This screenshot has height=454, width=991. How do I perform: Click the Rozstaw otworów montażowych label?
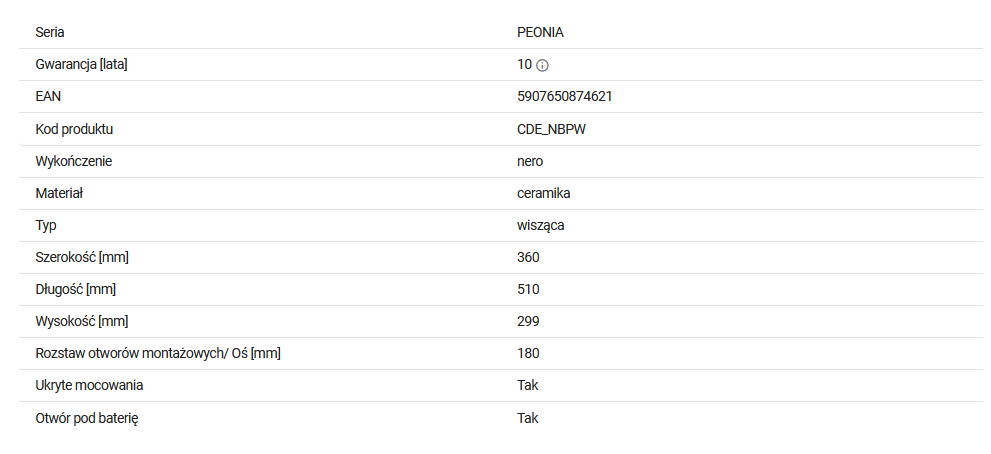click(x=158, y=353)
